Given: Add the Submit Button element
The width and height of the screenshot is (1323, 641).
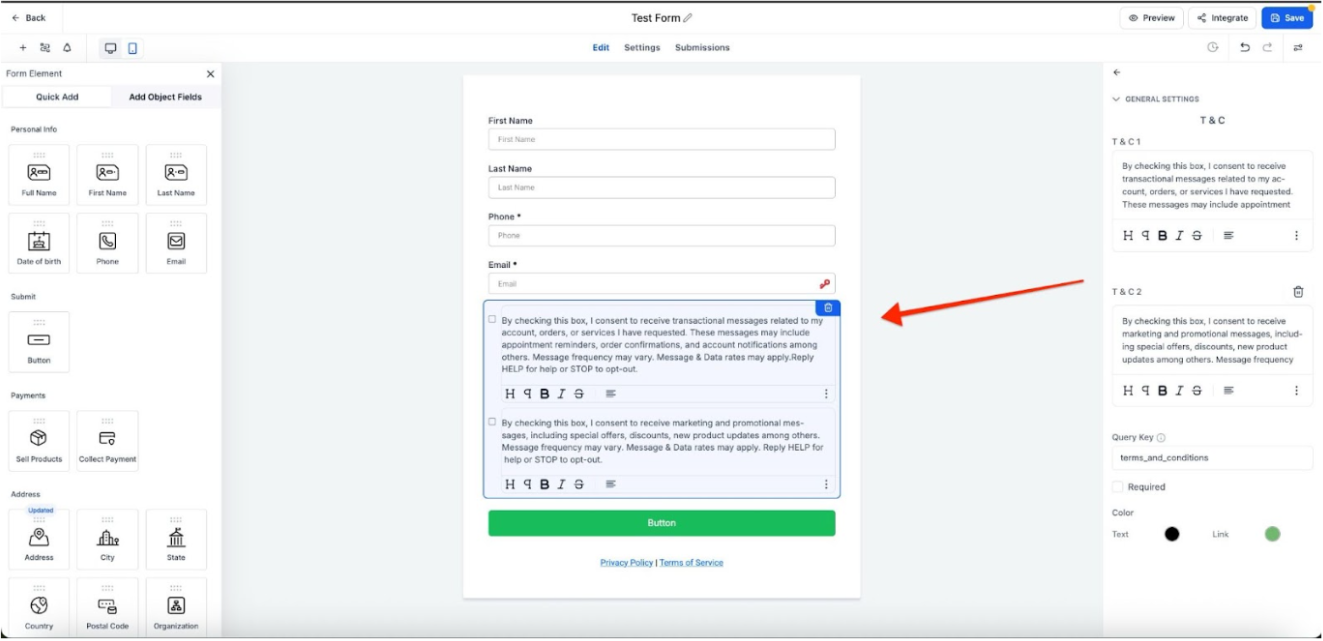Looking at the screenshot, I should point(39,342).
